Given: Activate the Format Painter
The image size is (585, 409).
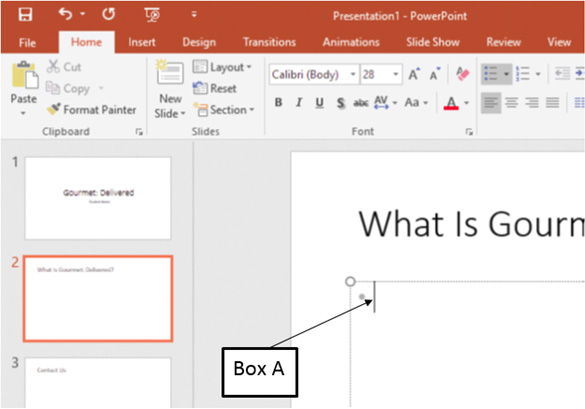Looking at the screenshot, I should click(x=91, y=110).
